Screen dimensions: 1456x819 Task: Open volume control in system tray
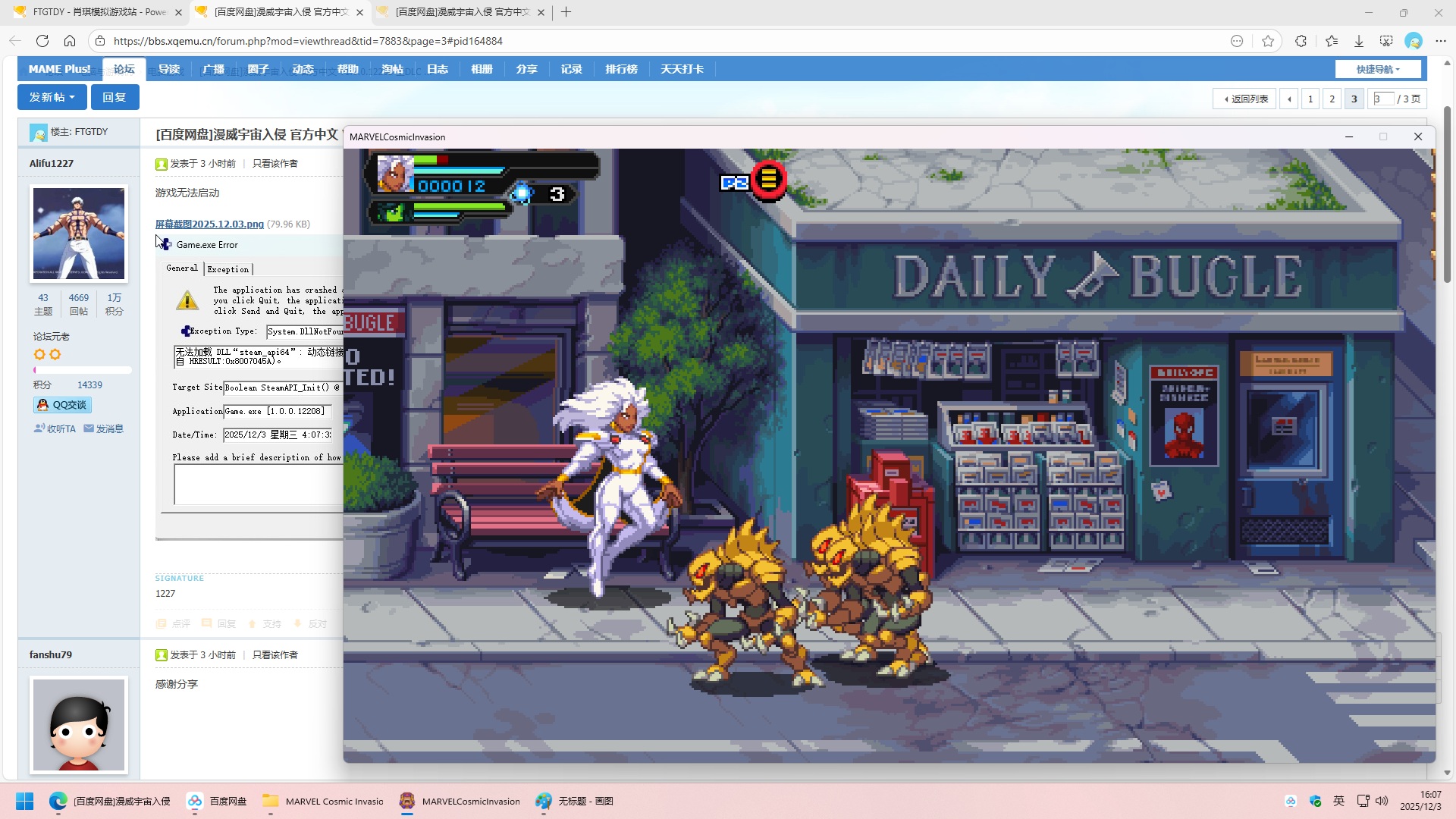pyautogui.click(x=1382, y=801)
